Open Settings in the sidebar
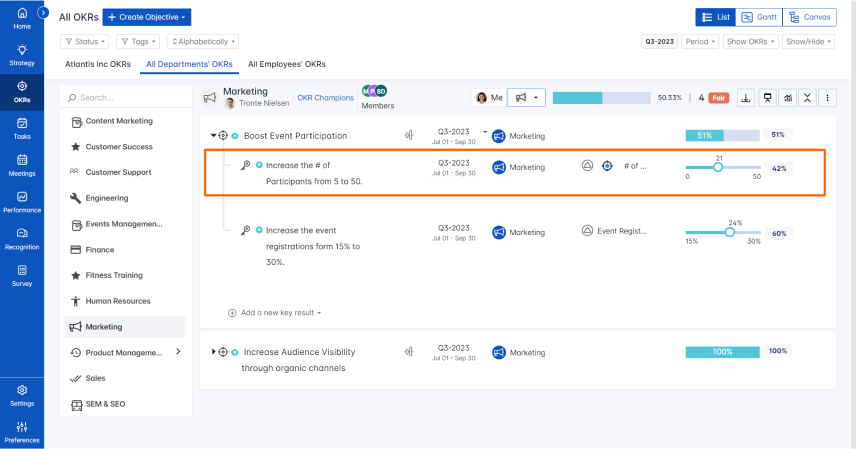The image size is (856, 449). (22, 396)
